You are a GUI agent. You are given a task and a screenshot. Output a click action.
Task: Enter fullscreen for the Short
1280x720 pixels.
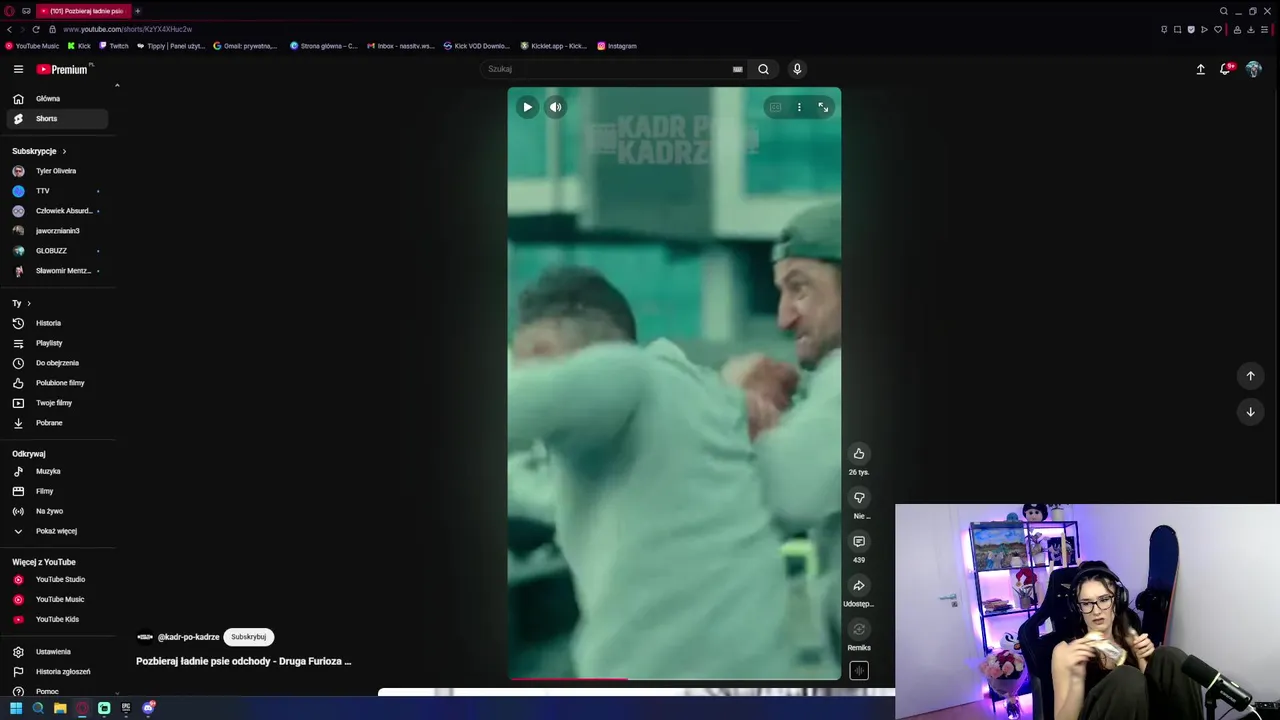tap(823, 107)
